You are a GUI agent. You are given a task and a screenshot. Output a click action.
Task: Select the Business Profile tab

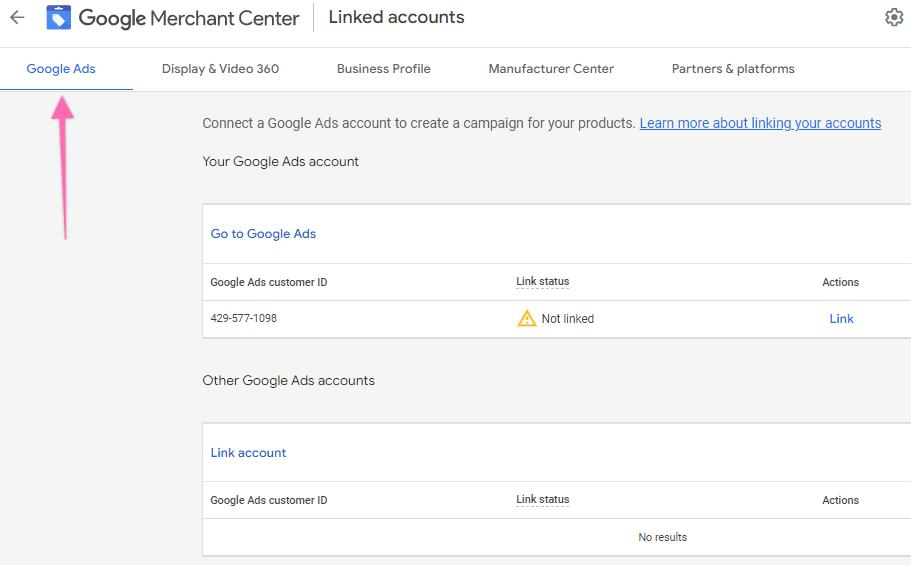(x=383, y=69)
